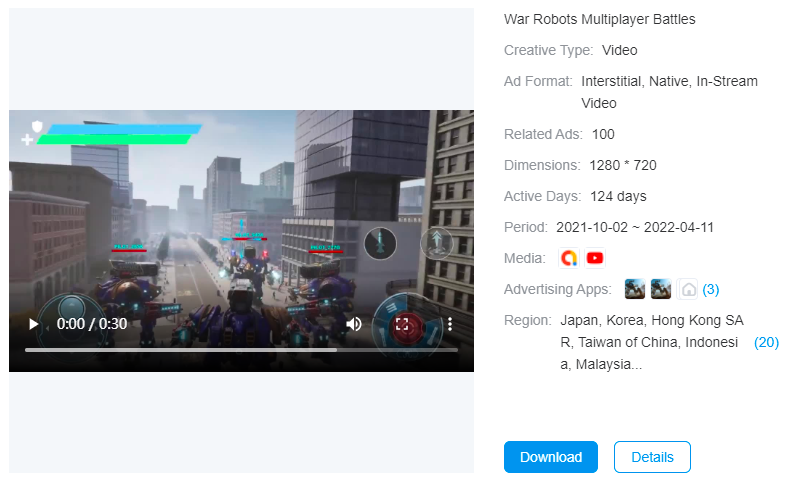Open the Details page

[652, 457]
